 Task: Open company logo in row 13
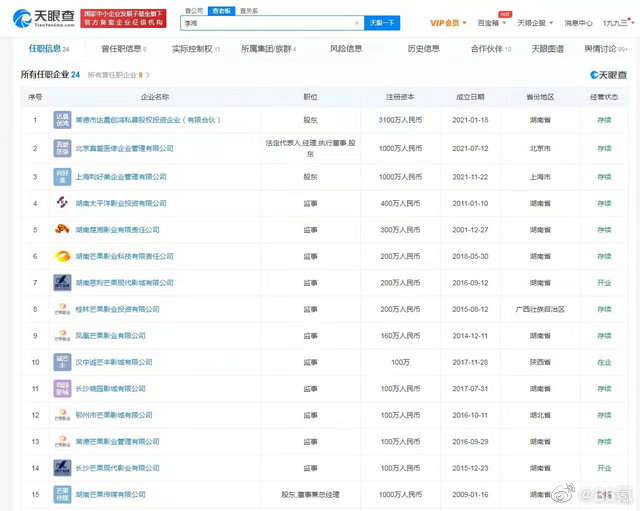click(x=62, y=441)
